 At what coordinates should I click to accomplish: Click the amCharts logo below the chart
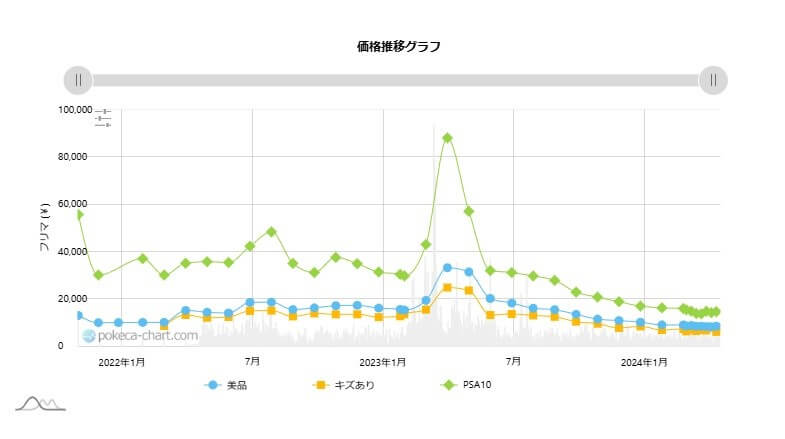pyautogui.click(x=40, y=403)
